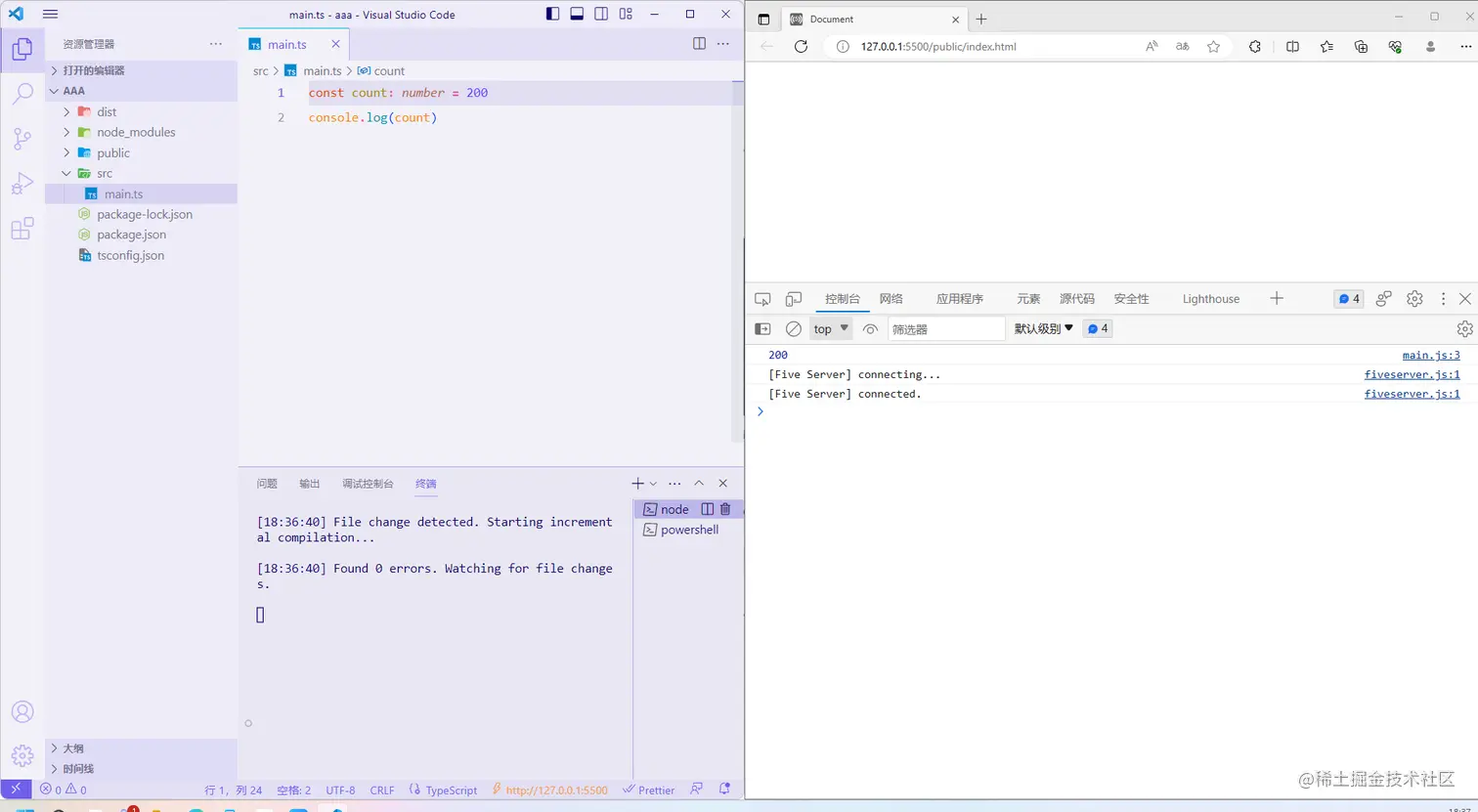Open editor more actions ellipsis
Viewport: 1478px width, 812px height.
tap(723, 44)
